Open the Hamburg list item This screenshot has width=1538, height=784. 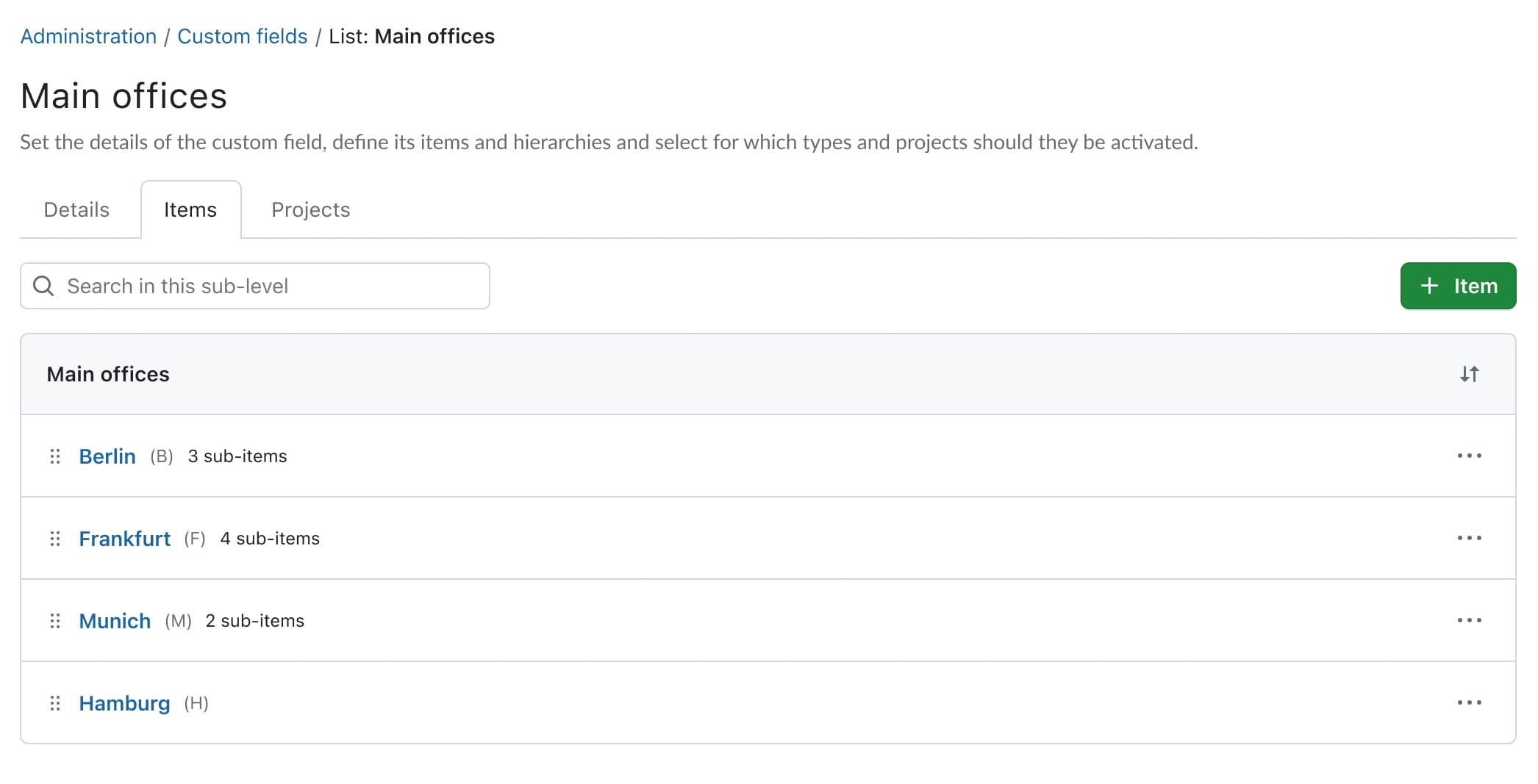click(124, 703)
